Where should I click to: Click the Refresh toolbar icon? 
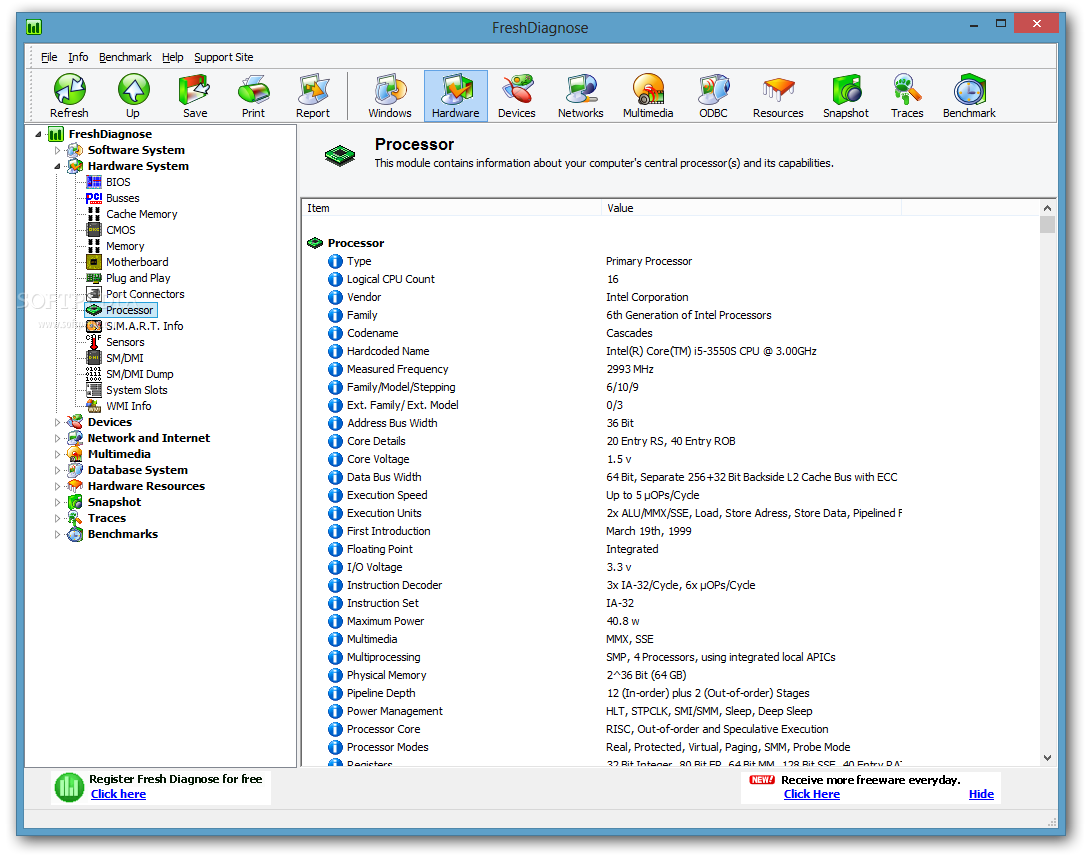(x=69, y=96)
